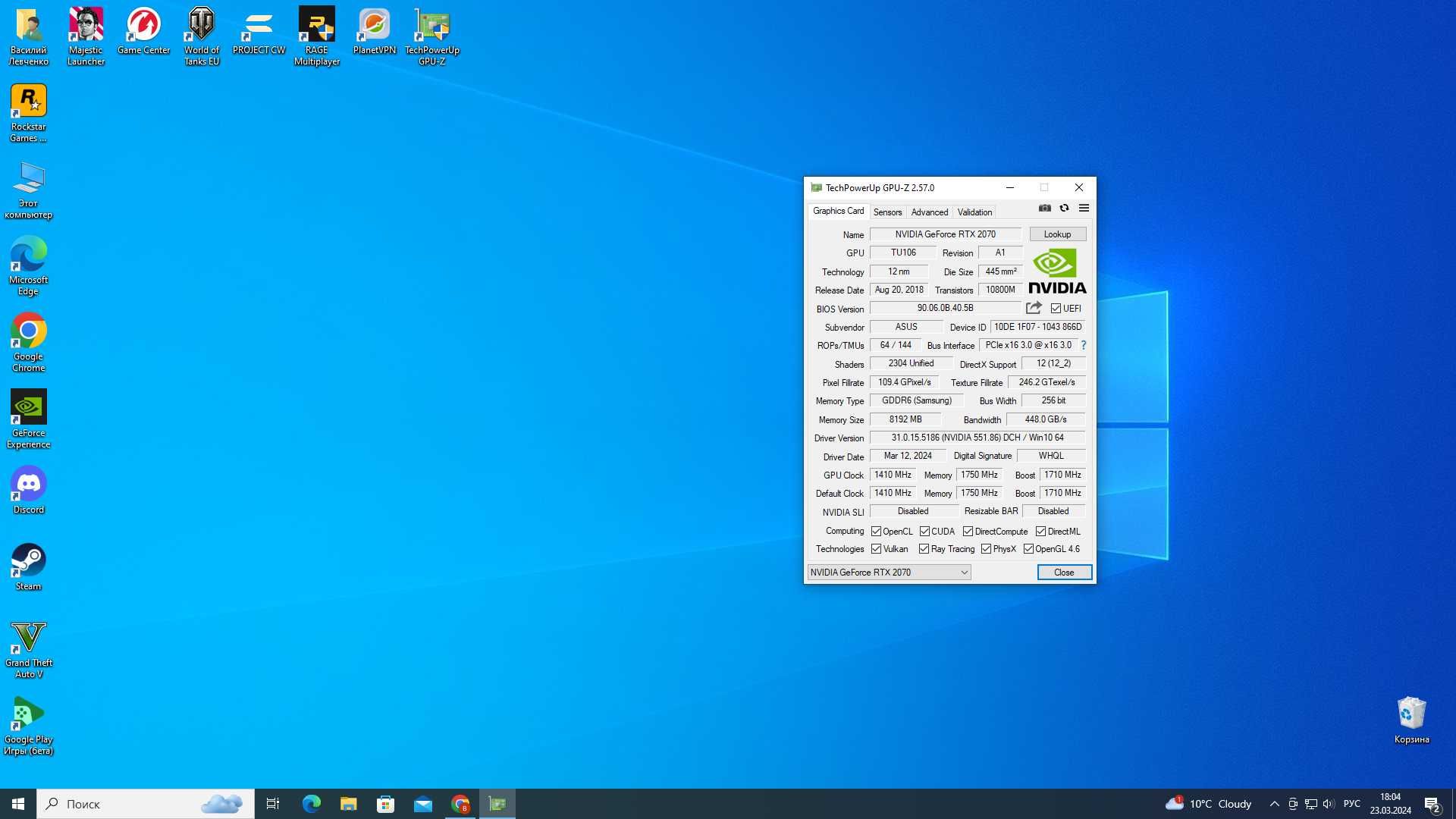The height and width of the screenshot is (819, 1456).
Task: Click the Close button in GPU-Z
Action: [x=1064, y=573]
